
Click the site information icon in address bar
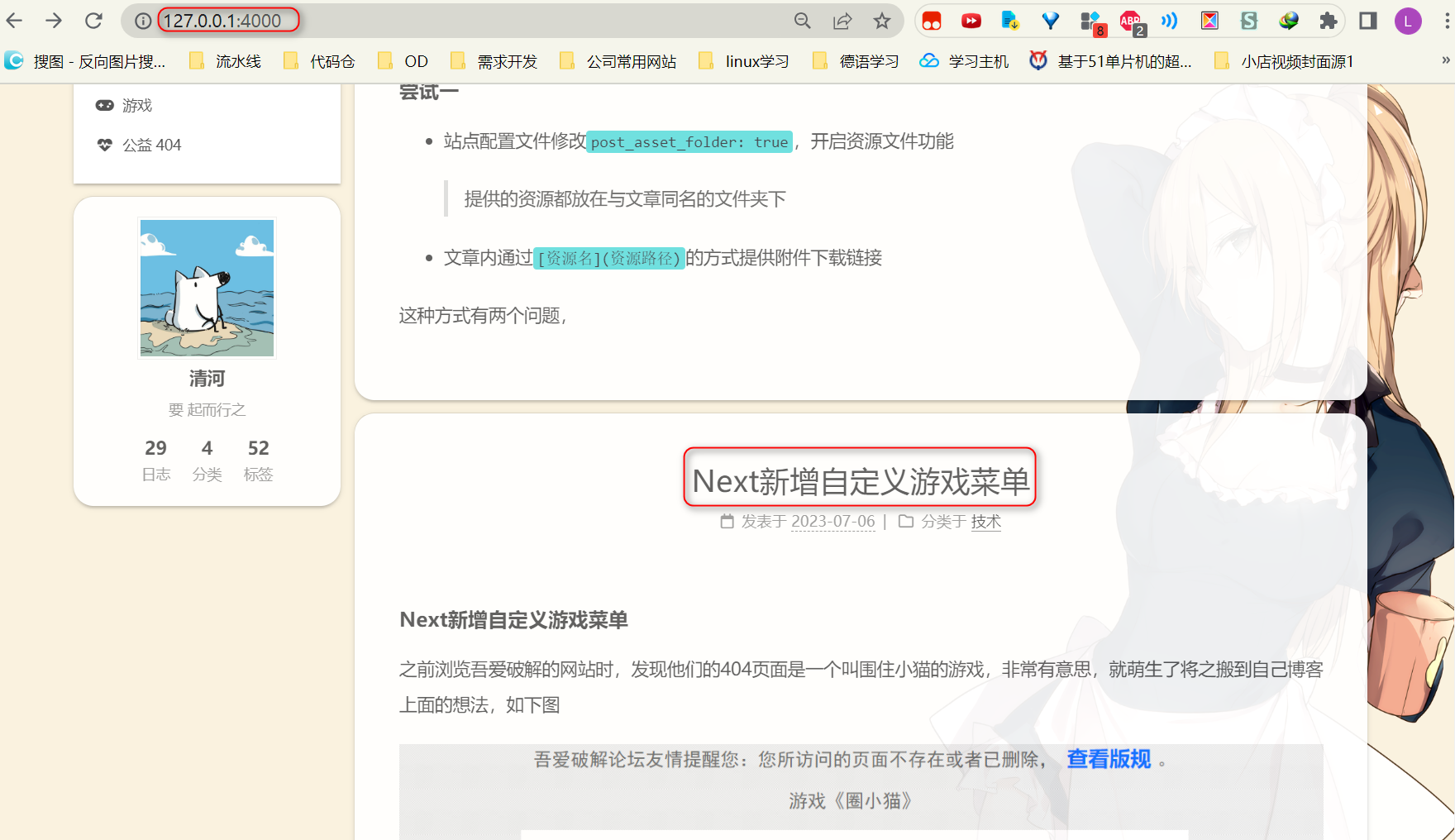[143, 21]
